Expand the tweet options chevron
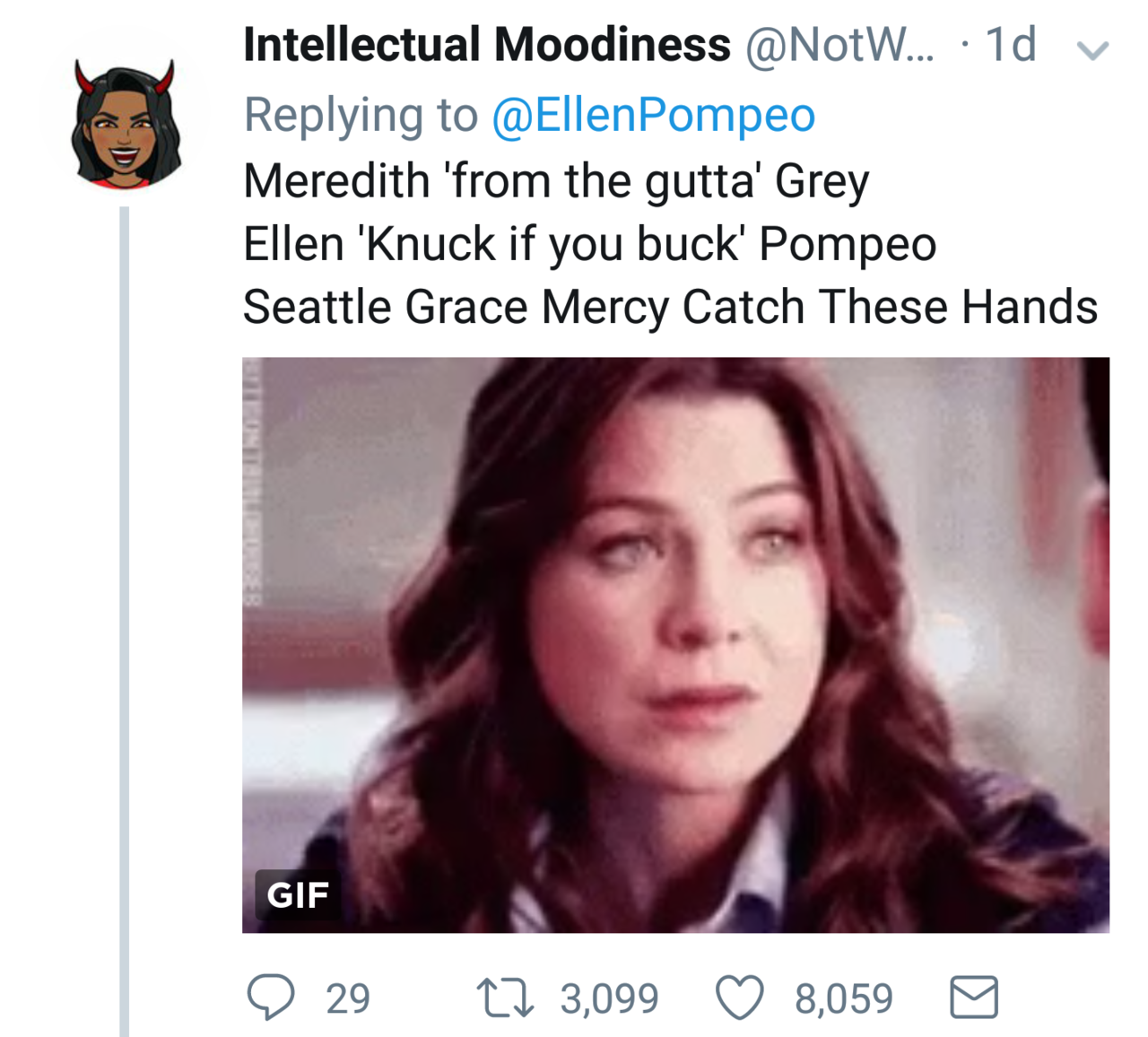1148x1037 pixels. [x=1092, y=50]
